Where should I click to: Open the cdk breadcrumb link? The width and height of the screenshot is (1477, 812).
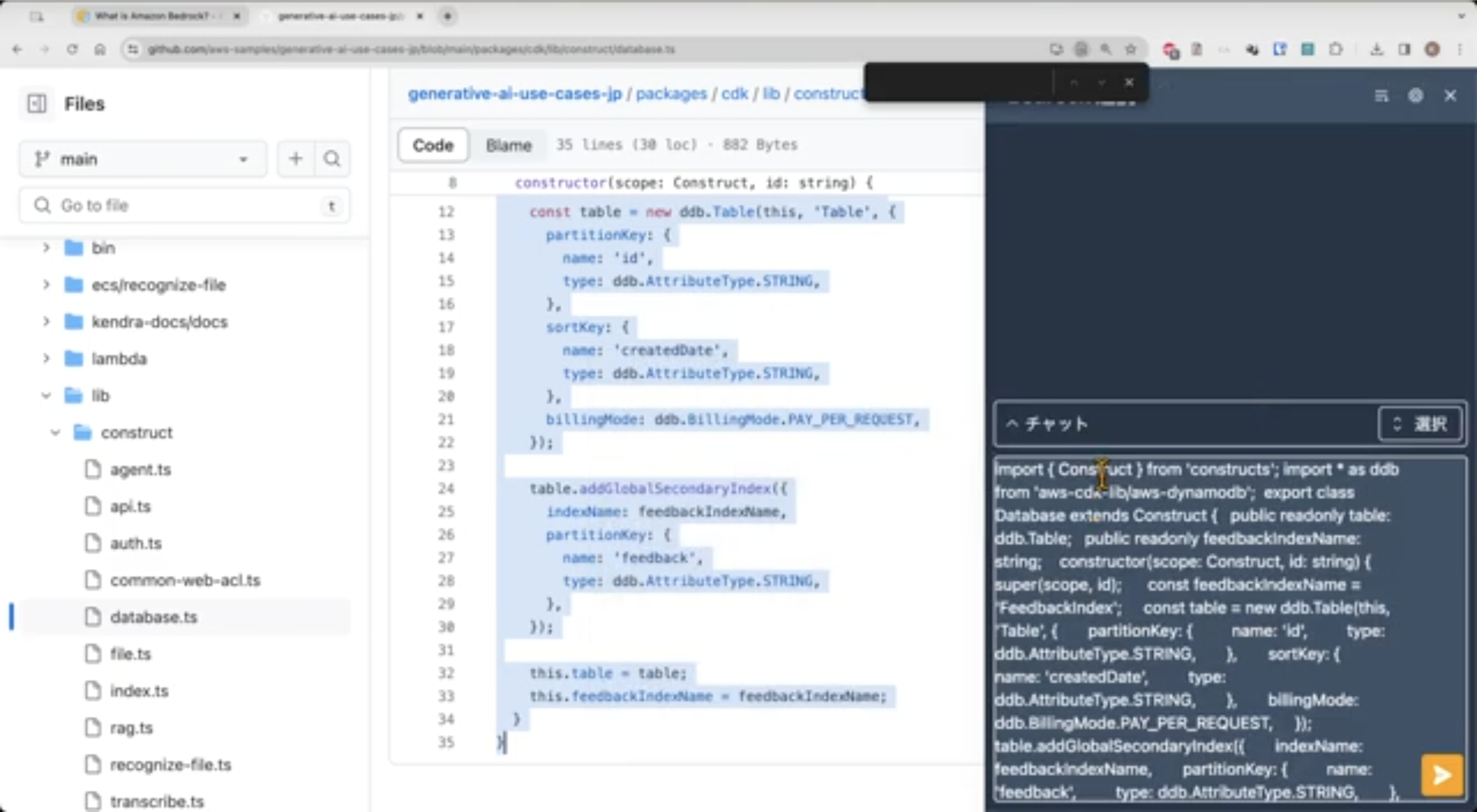[734, 93]
